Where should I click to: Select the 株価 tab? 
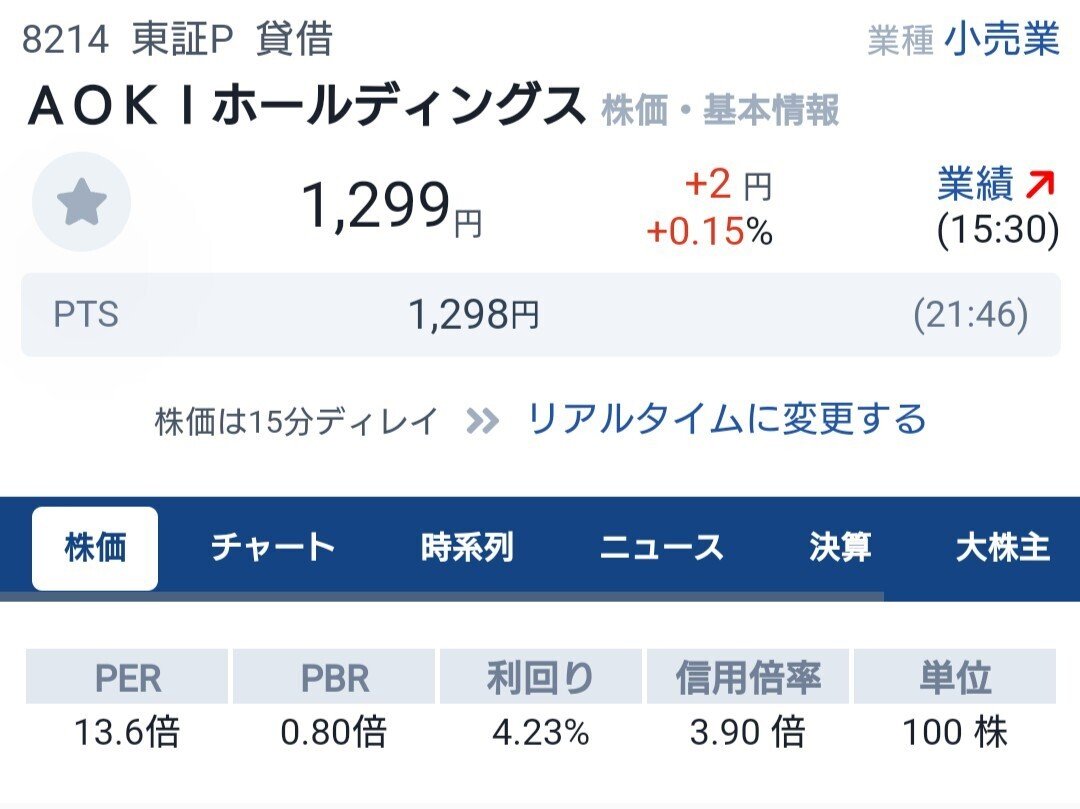point(95,548)
